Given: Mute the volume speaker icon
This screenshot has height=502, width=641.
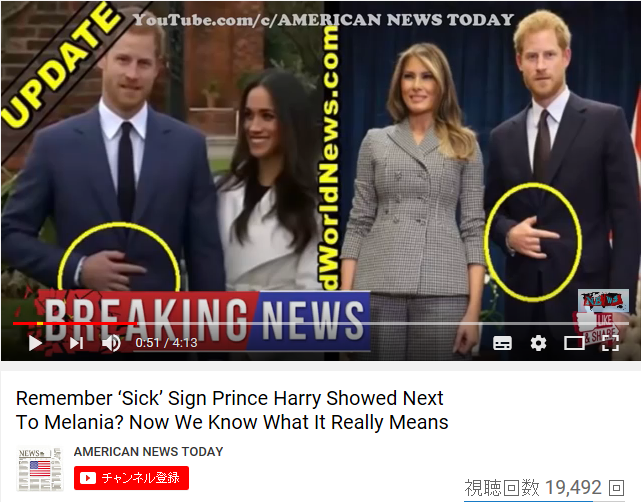Looking at the screenshot, I should click(111, 343).
